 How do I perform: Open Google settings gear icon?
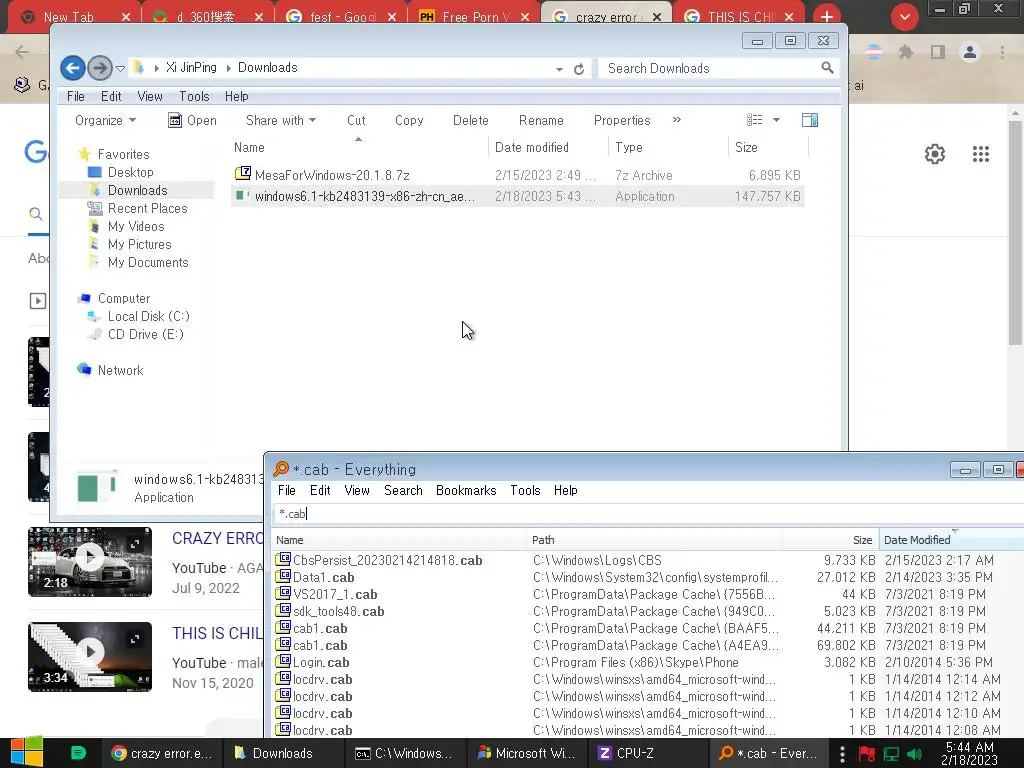935,154
